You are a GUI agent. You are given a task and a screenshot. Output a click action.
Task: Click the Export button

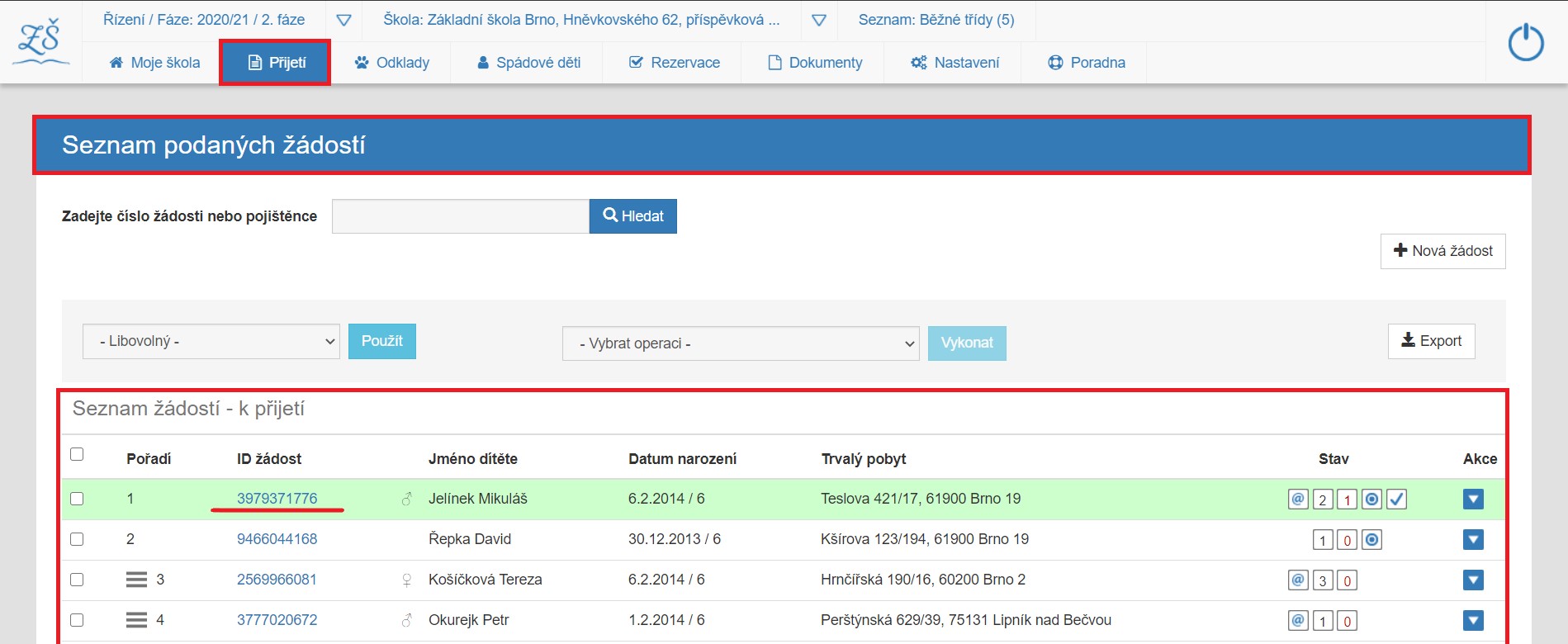(x=1432, y=341)
